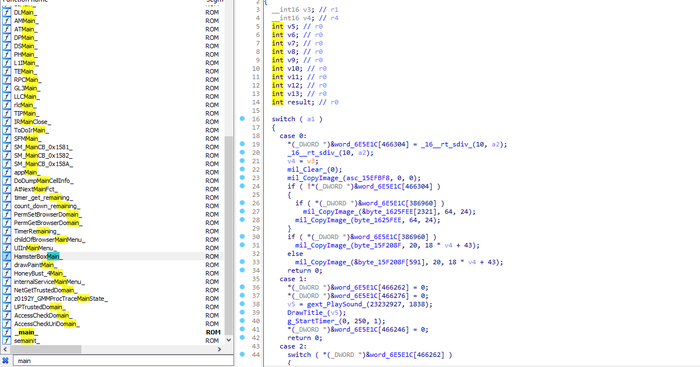
Task: Click right arrow of horizontal scrollbar
Action: tap(219, 349)
